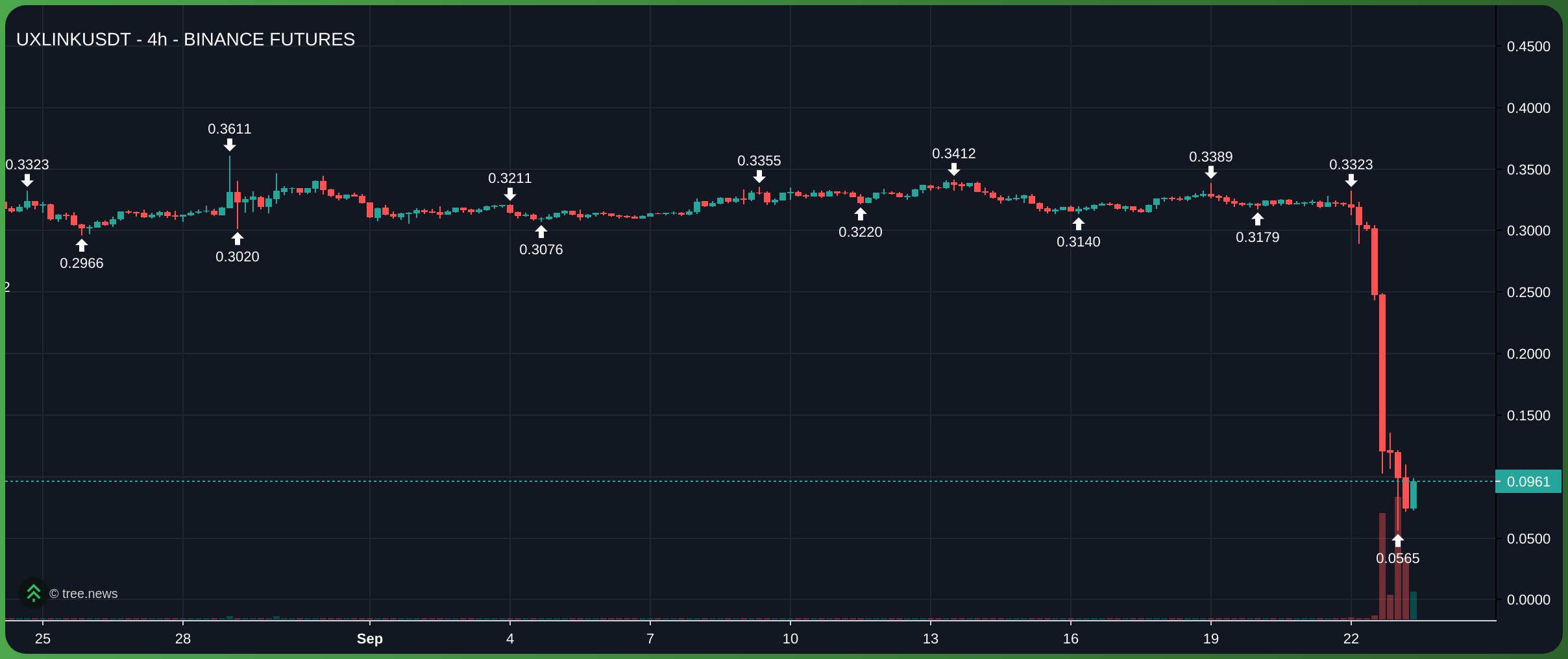The image size is (1568, 659).
Task: Click the up arrow above the 0.3140 label
Action: coord(1078,224)
